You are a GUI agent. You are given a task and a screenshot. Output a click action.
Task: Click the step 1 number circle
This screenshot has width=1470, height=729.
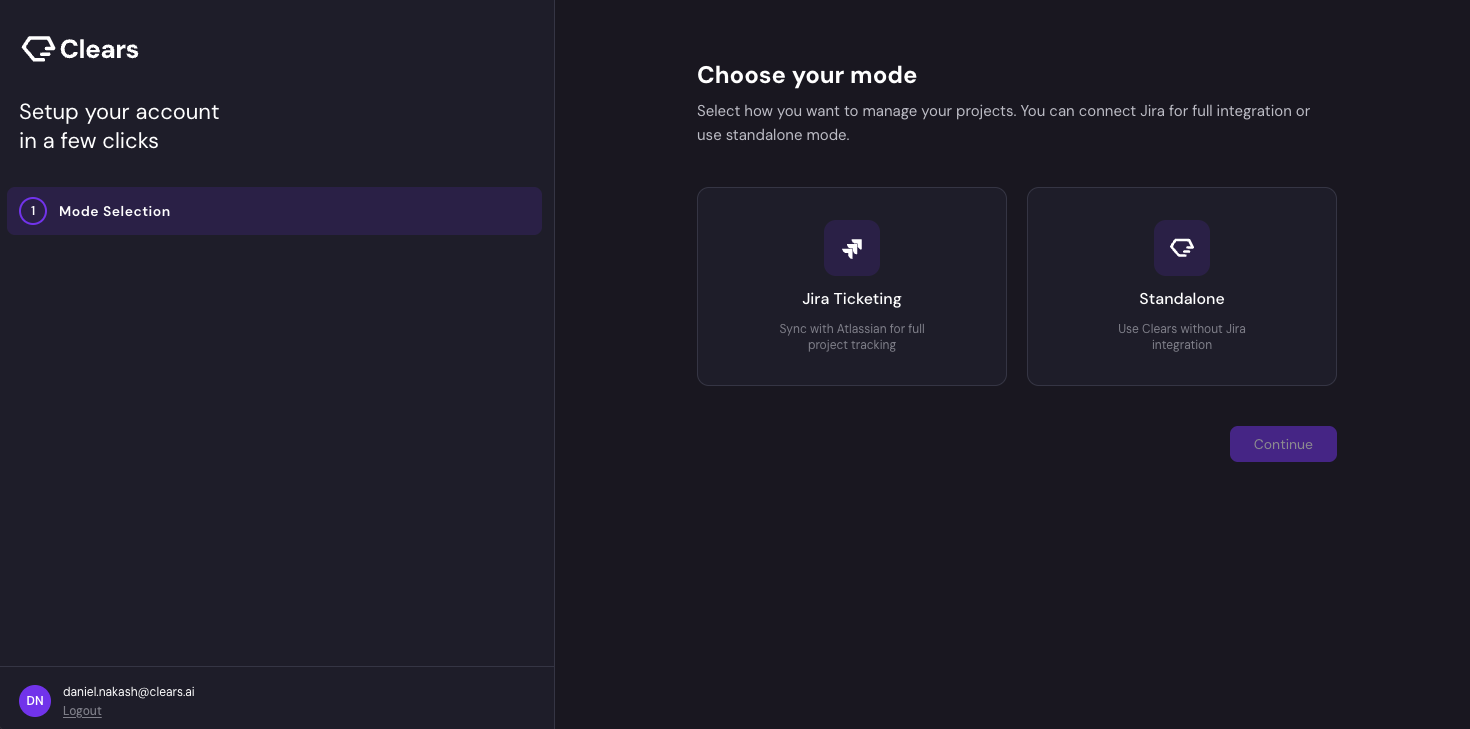click(x=33, y=211)
